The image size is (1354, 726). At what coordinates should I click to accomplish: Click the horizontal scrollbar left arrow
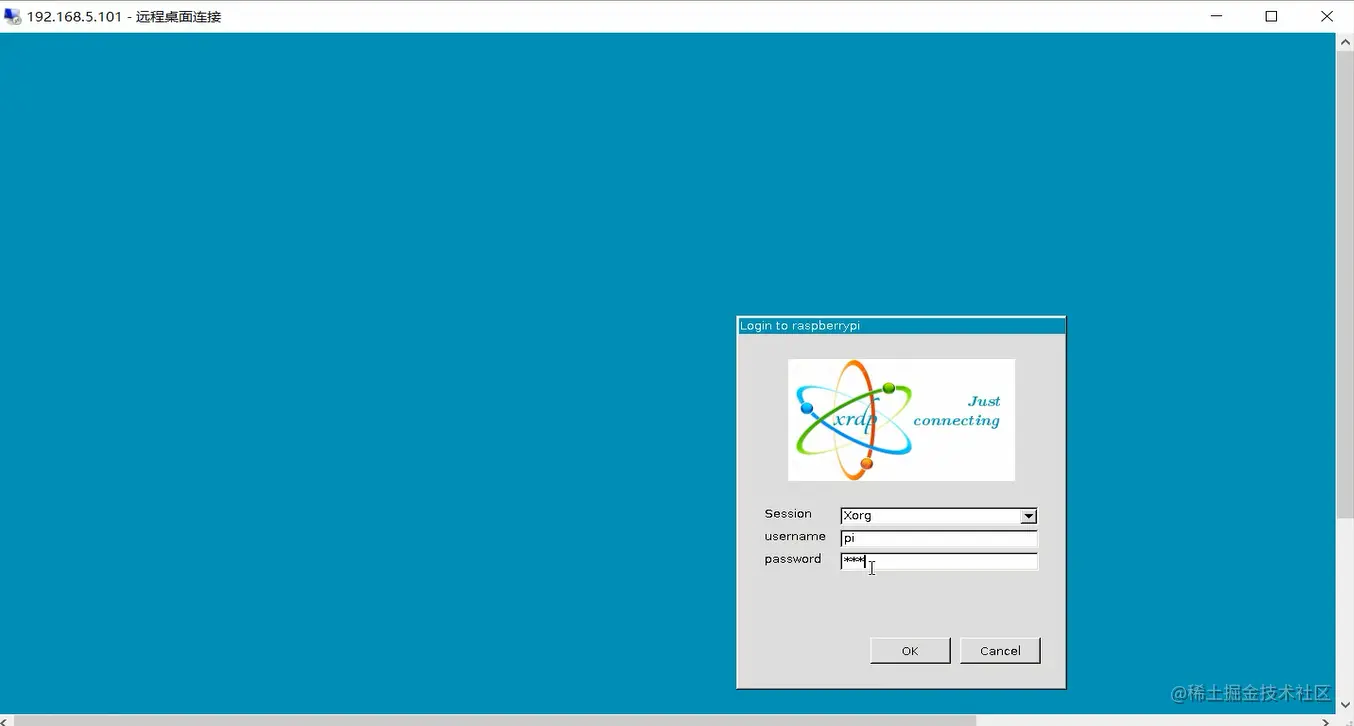7,720
